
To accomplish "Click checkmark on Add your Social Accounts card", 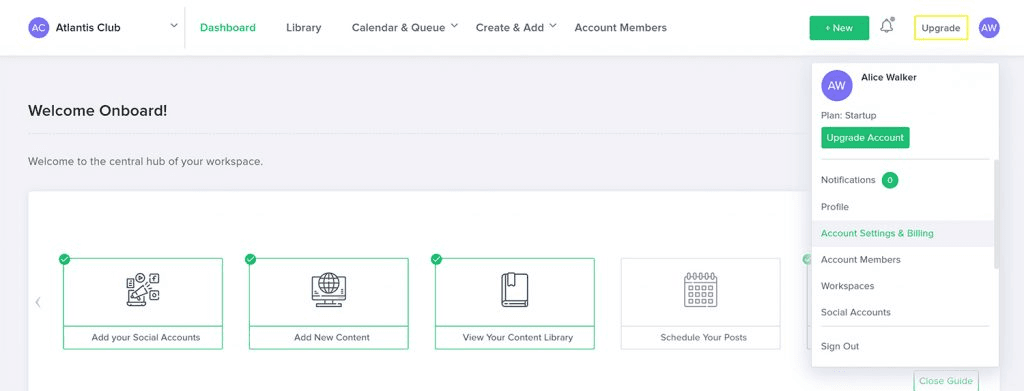I will (64, 259).
